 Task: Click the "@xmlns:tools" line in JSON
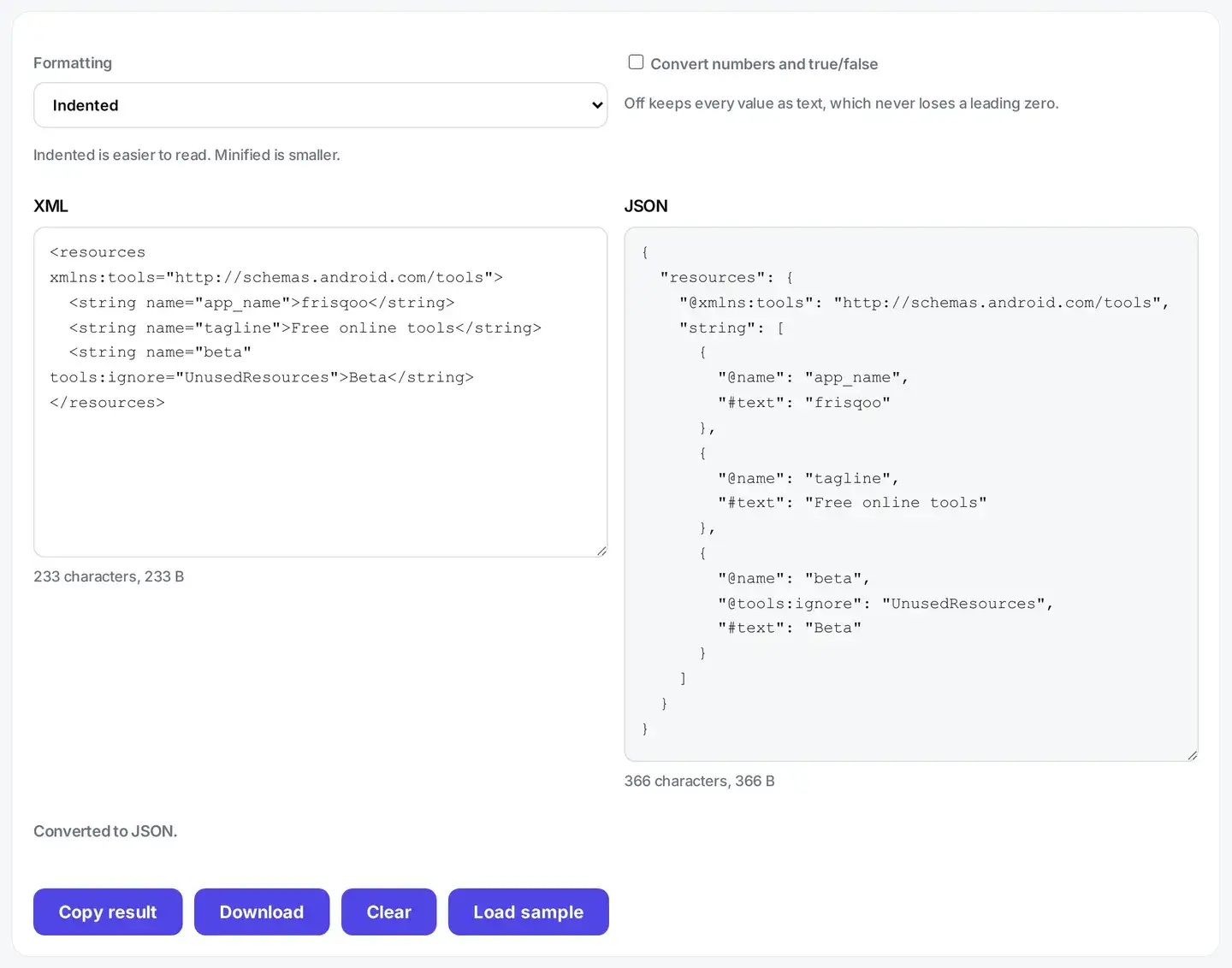[924, 303]
